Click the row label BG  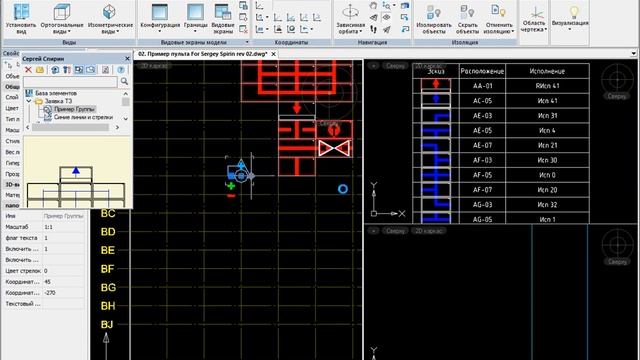click(x=108, y=287)
